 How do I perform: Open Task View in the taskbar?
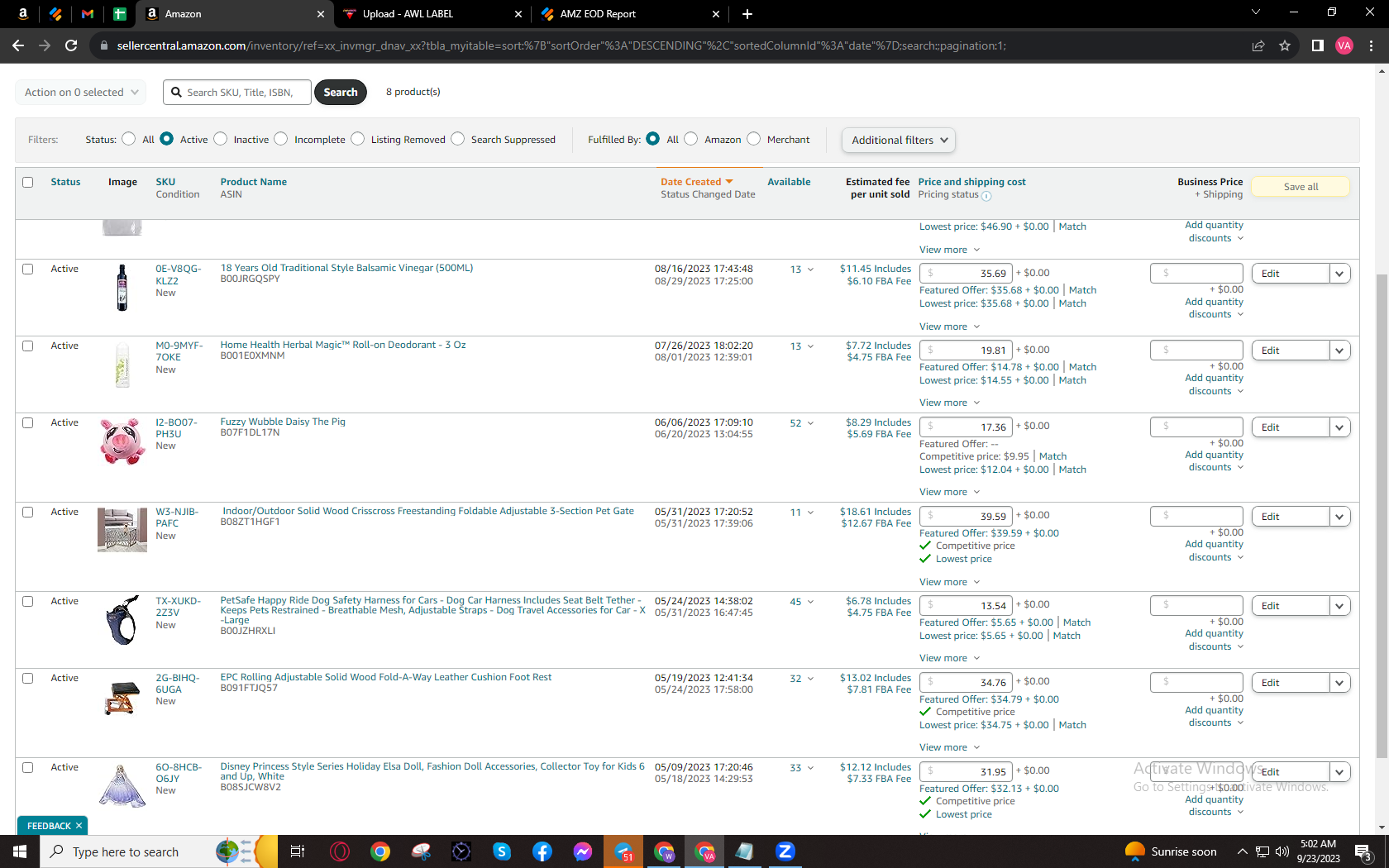tap(298, 851)
